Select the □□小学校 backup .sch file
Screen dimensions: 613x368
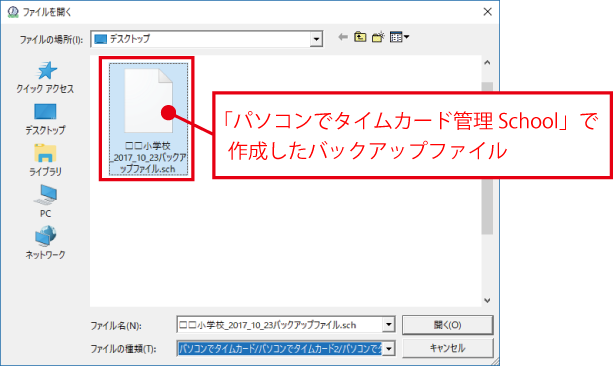tap(148, 119)
